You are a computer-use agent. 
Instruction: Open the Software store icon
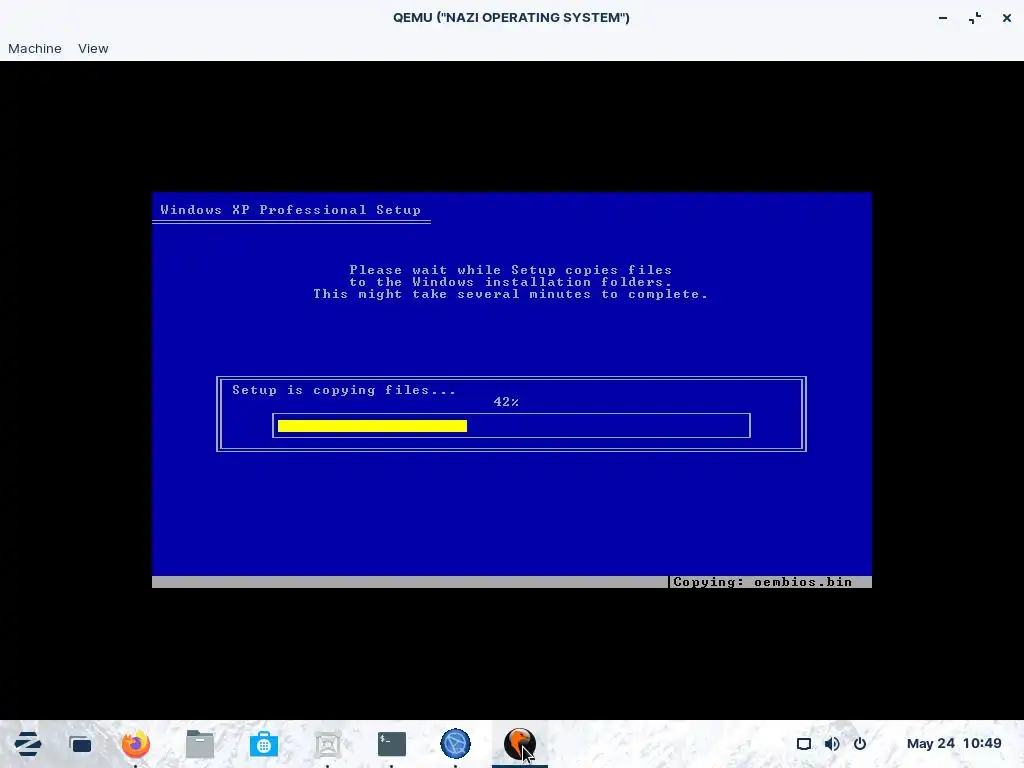(x=264, y=744)
